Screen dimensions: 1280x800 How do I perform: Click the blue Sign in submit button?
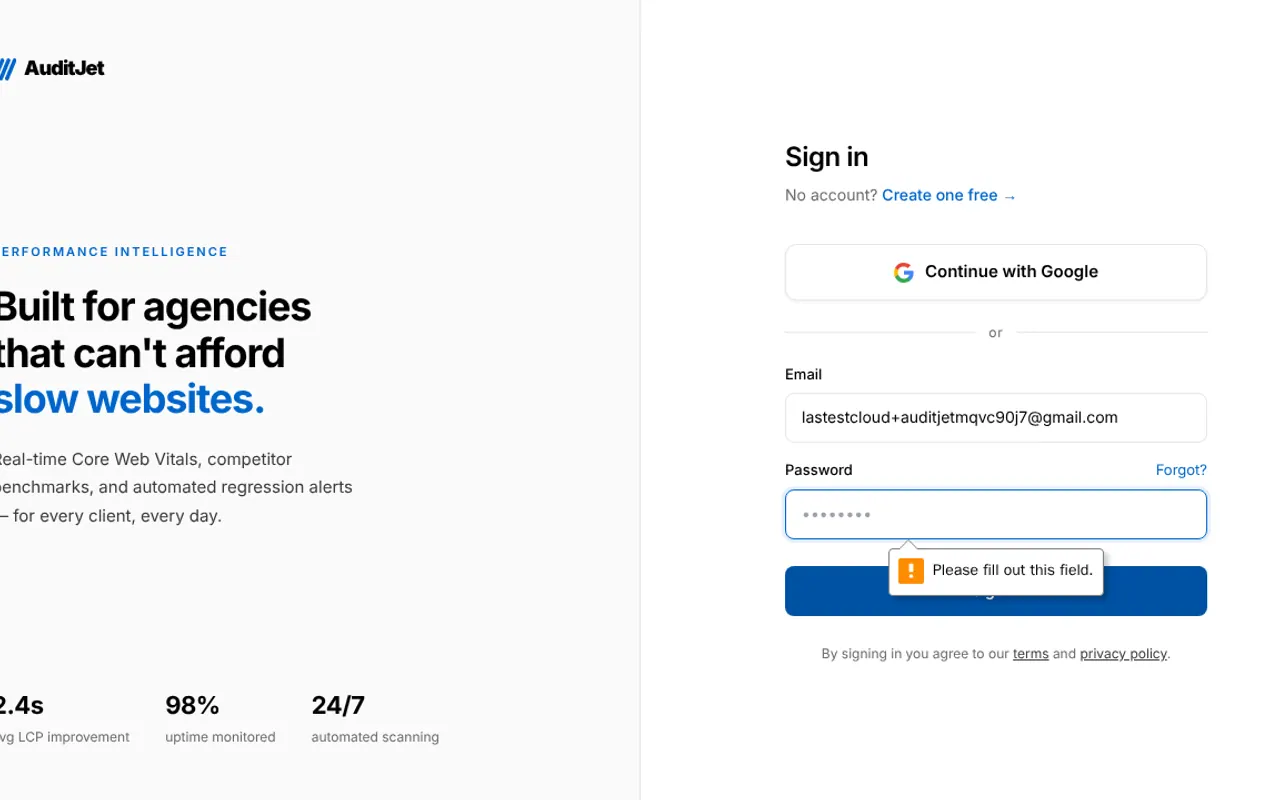click(x=996, y=591)
